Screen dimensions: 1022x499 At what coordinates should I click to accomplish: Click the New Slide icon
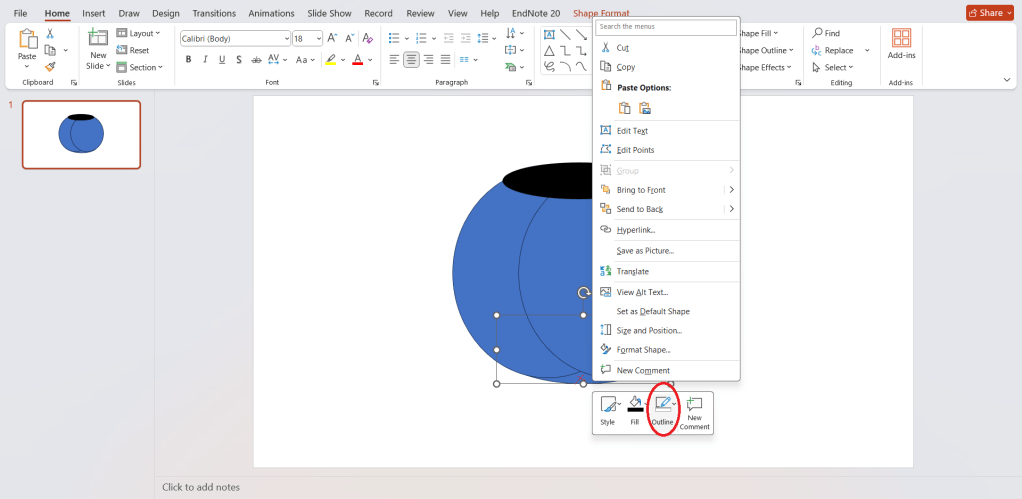point(97,38)
